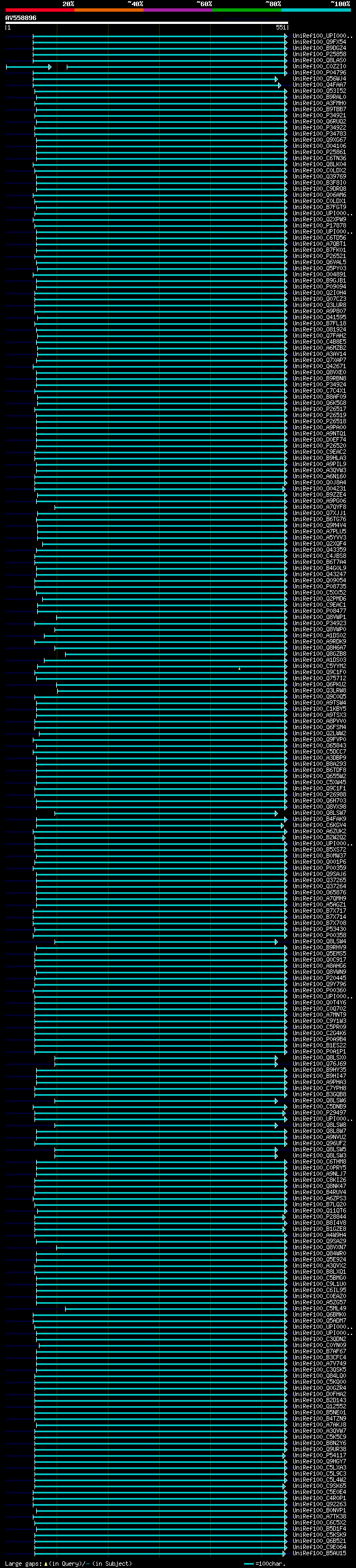Open hit UniRef100_Q6FSM4
The image size is (356, 1568).
point(319,727)
